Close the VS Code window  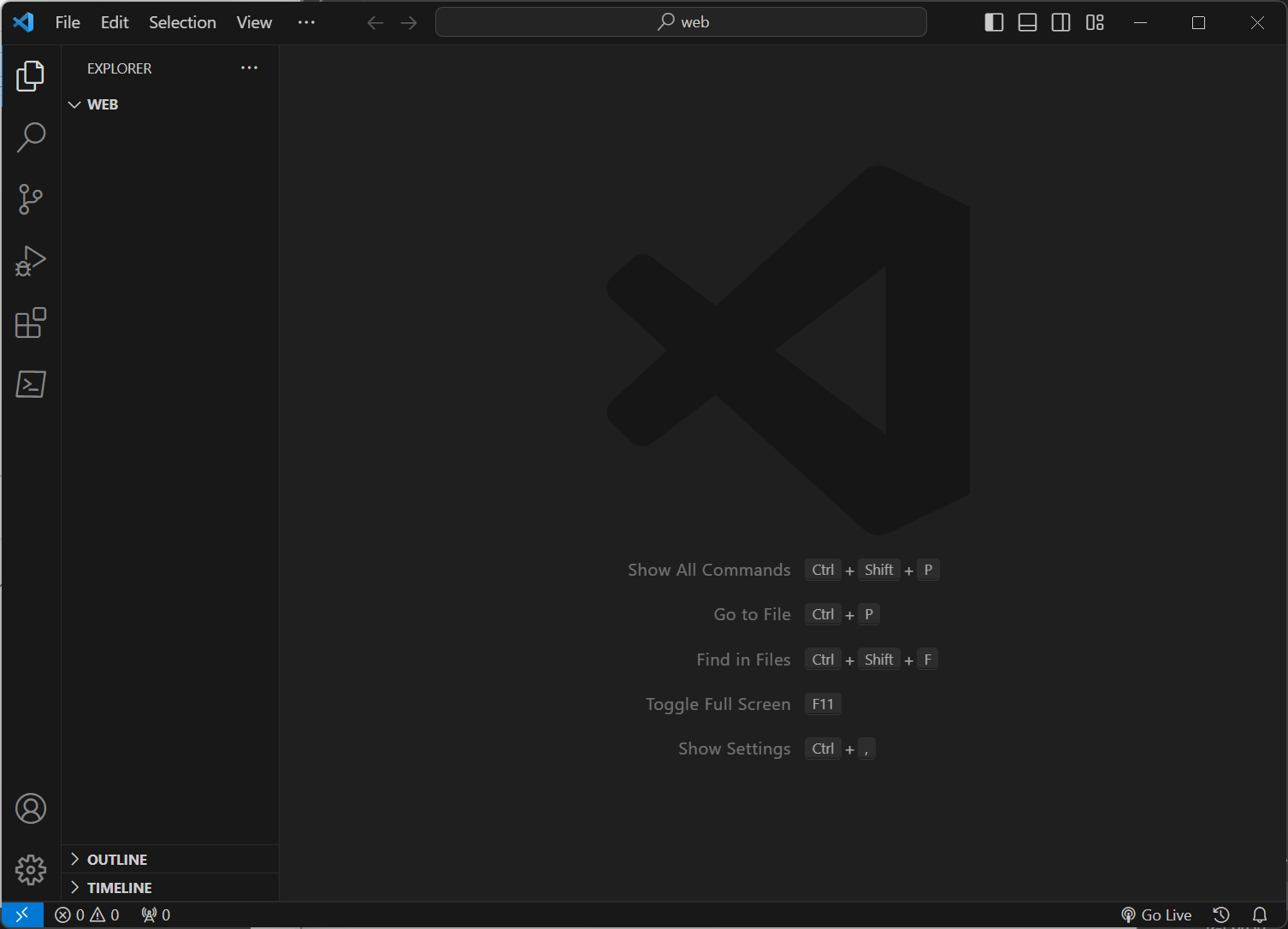point(1257,22)
